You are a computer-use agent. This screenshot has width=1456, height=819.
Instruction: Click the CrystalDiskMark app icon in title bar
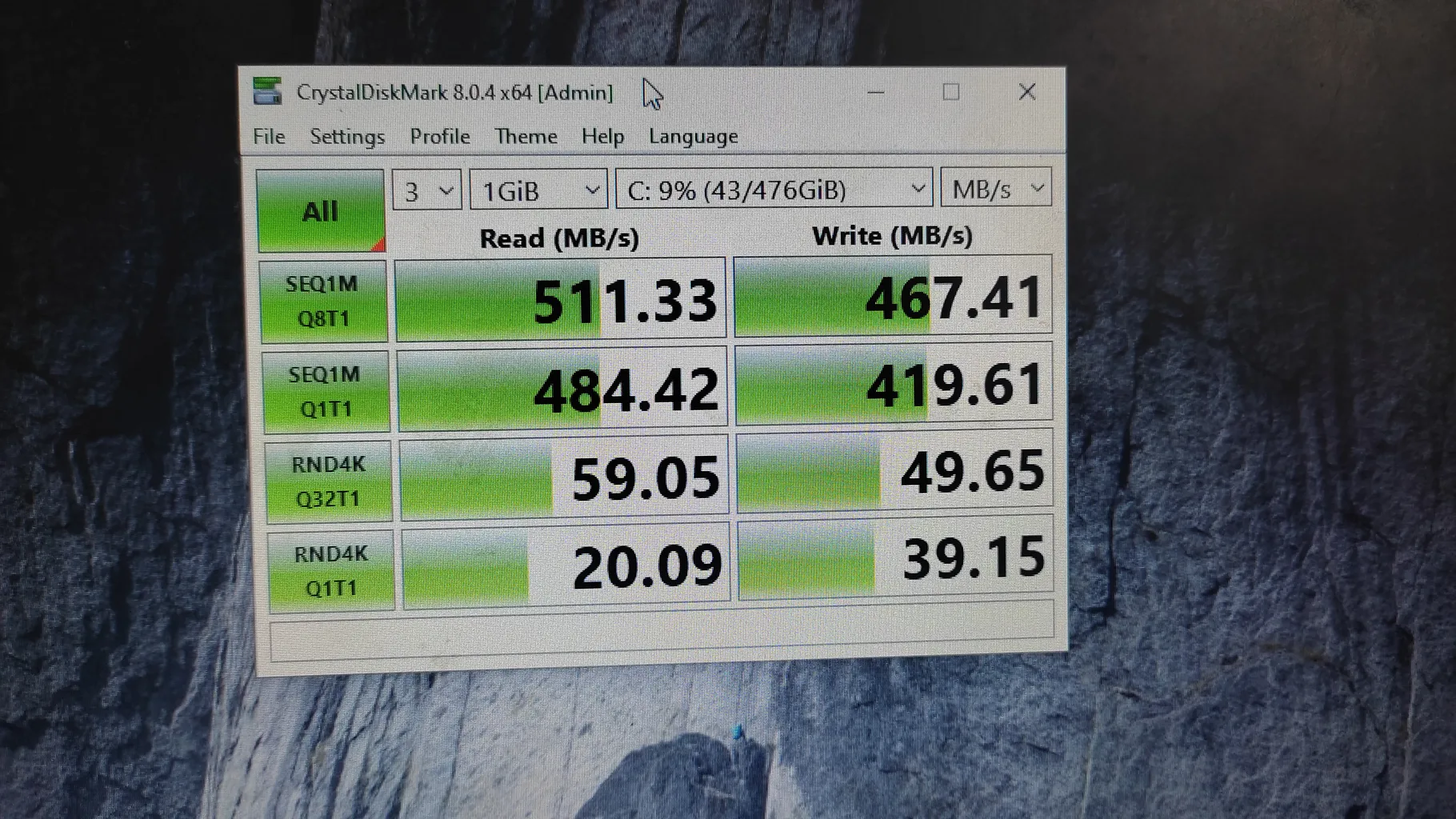pos(267,92)
